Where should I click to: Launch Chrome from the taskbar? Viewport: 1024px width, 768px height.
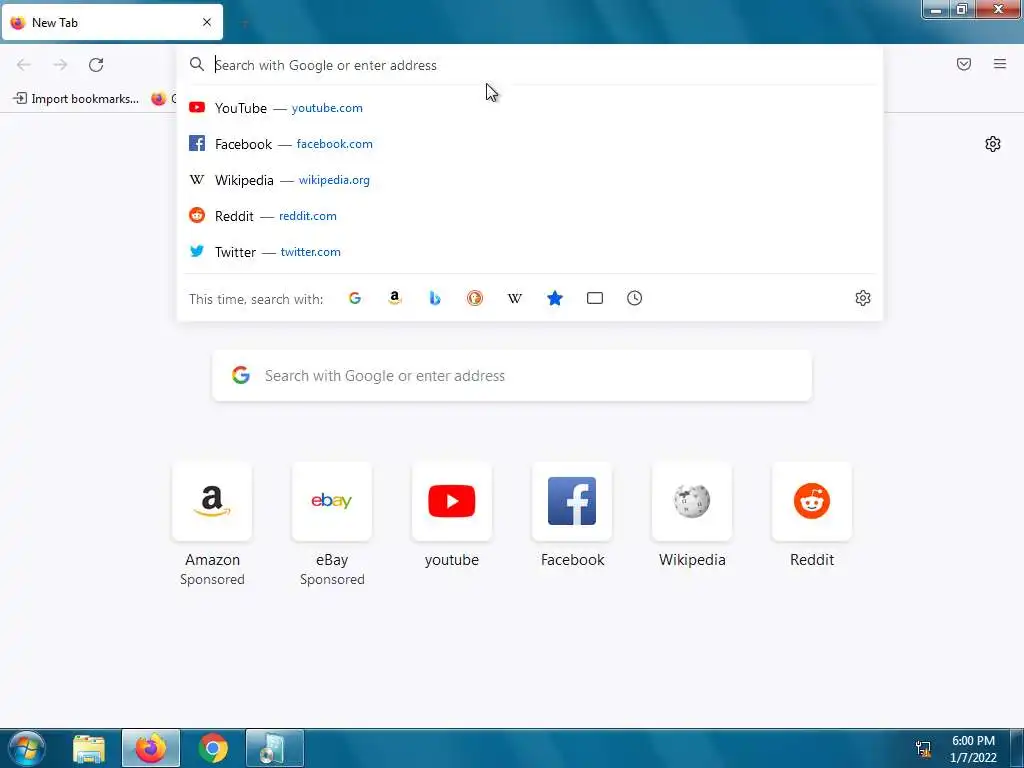click(x=213, y=748)
